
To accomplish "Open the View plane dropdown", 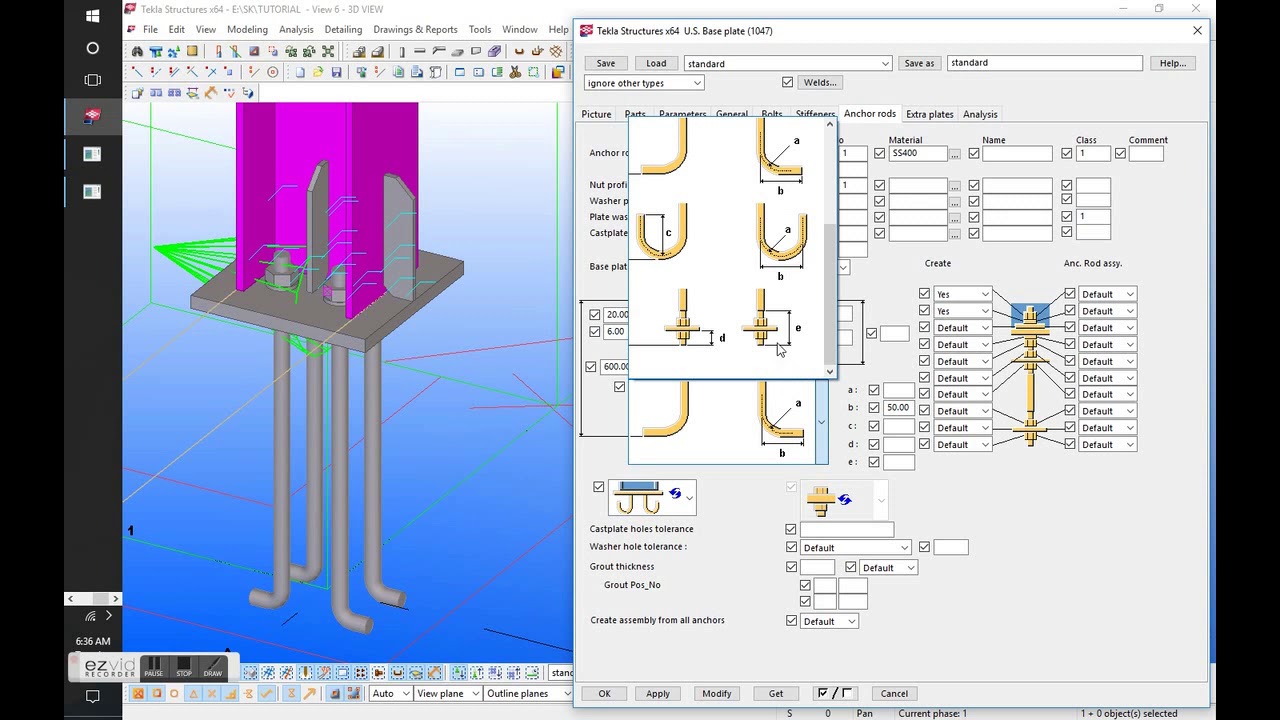I will tap(447, 693).
